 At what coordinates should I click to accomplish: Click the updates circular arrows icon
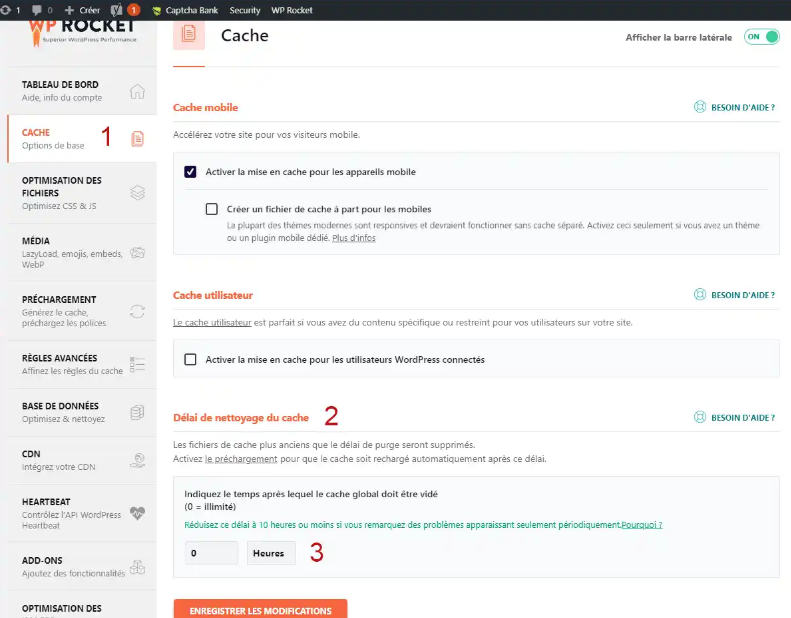6,10
